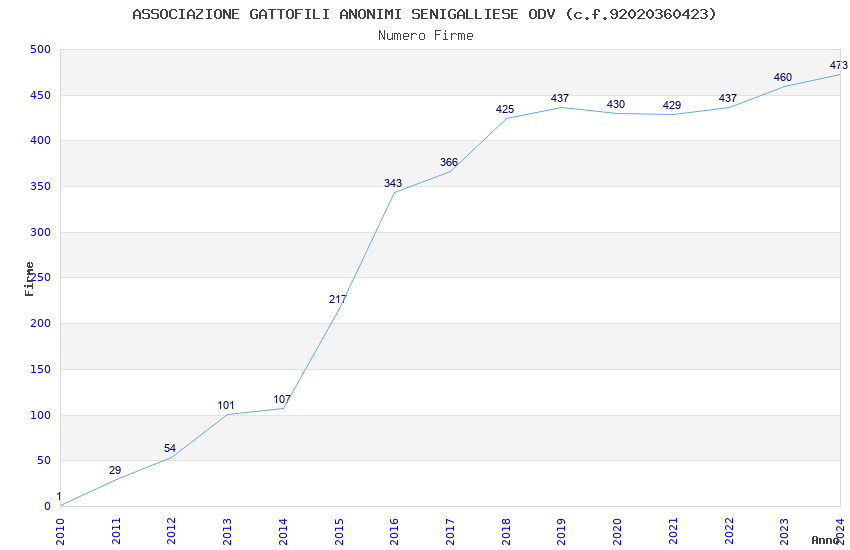Click the x-axis year 2022
The image size is (850, 550).
point(729,531)
